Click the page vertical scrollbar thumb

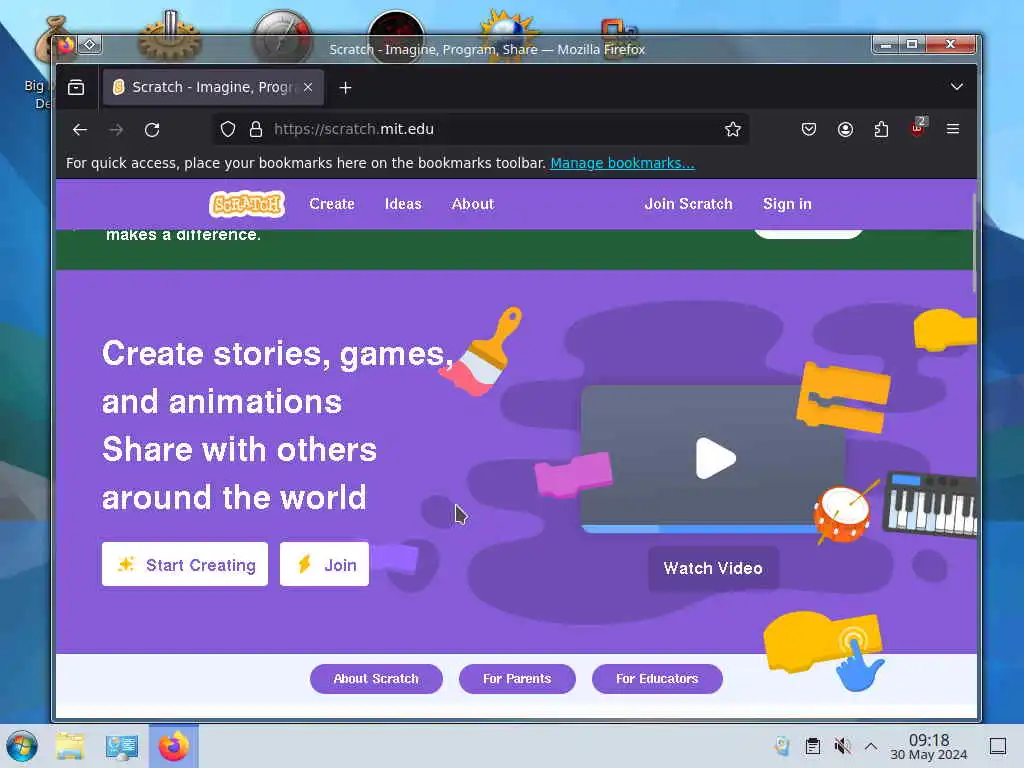pos(974,243)
